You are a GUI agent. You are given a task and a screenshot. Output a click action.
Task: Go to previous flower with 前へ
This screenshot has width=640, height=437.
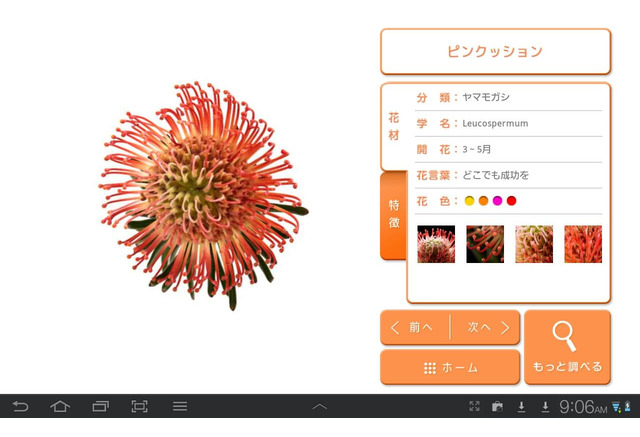pos(415,327)
